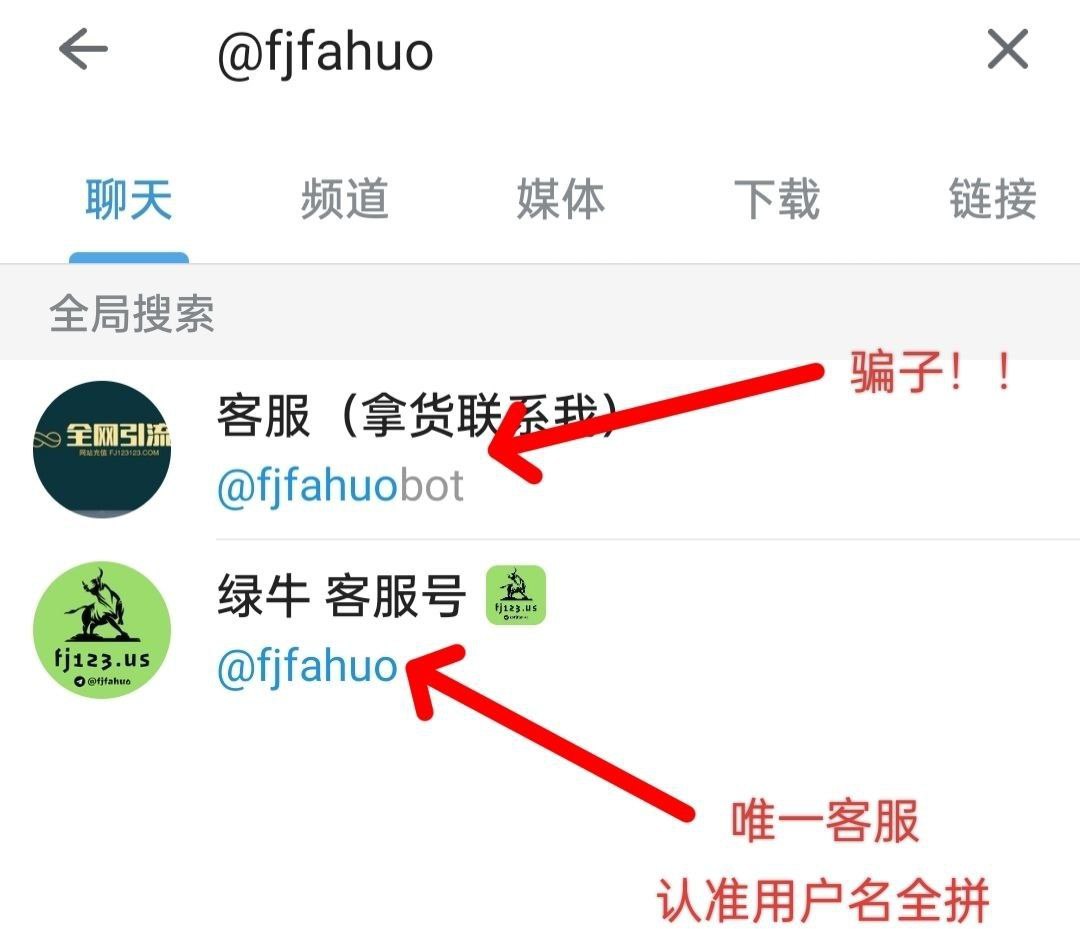Open the green bull fj123.us avatar
This screenshot has width=1080, height=929.
[x=102, y=630]
